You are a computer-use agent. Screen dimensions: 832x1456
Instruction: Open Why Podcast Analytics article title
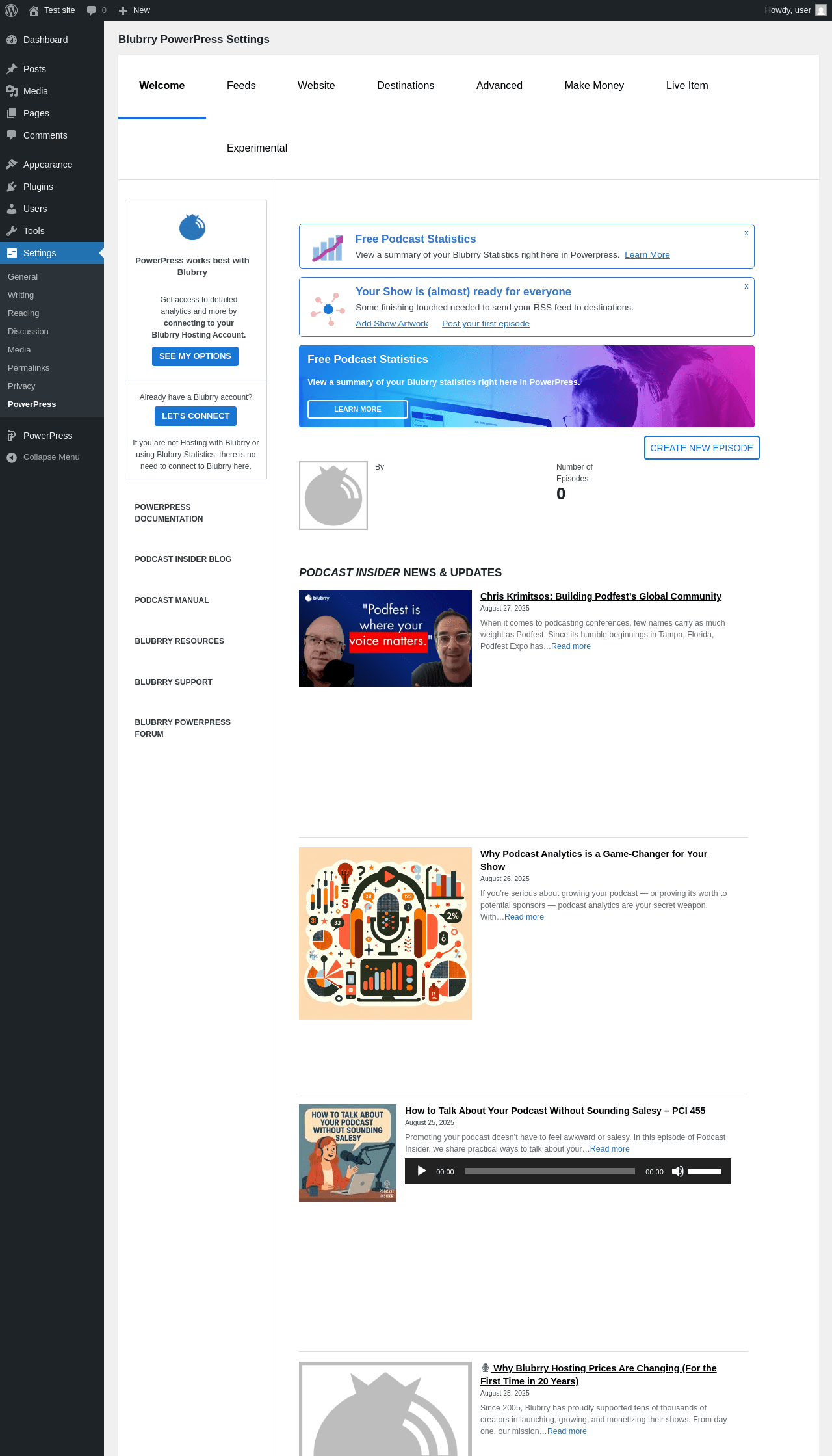593,860
